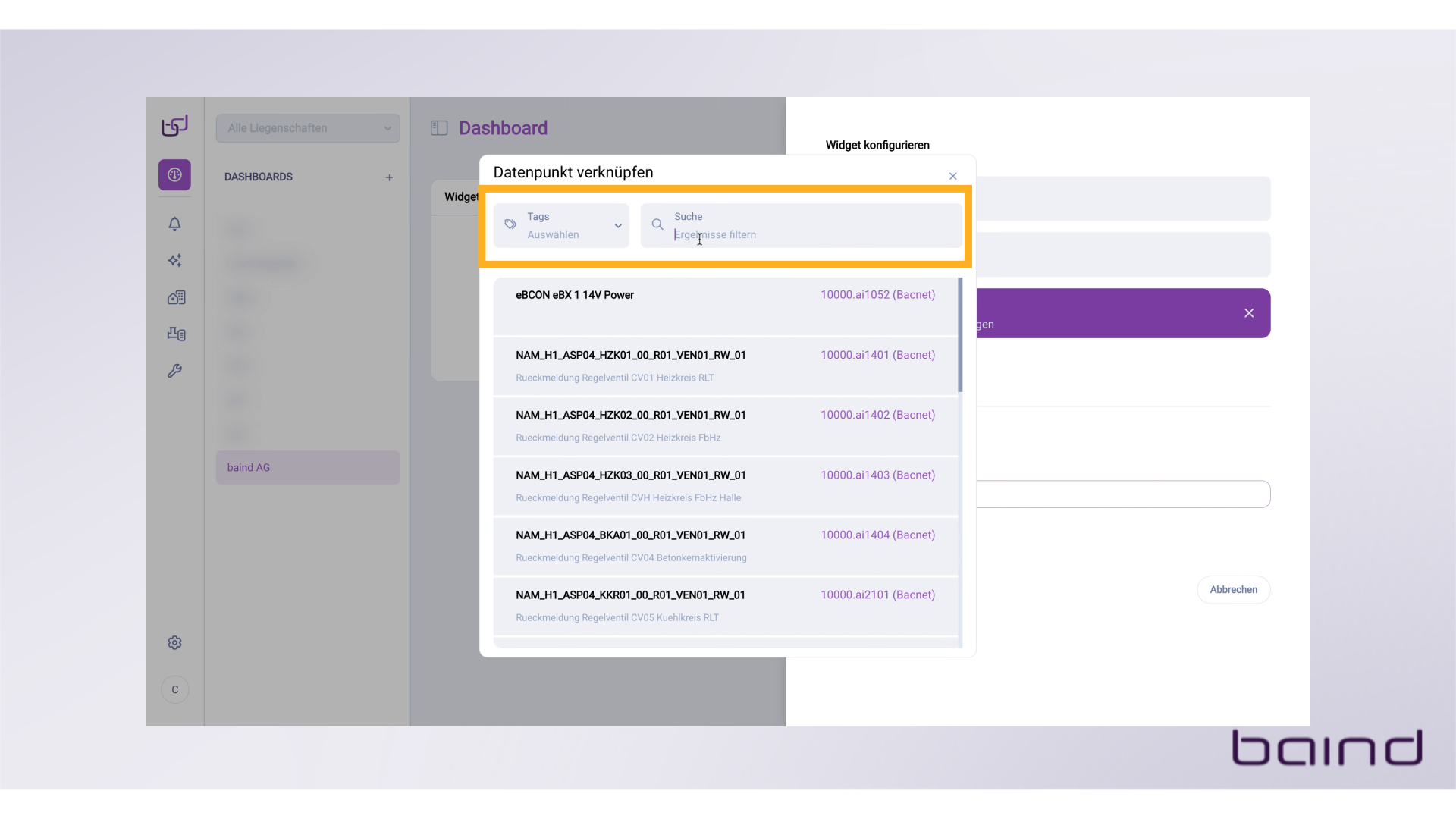Open the alarms bell icon

pyautogui.click(x=174, y=224)
